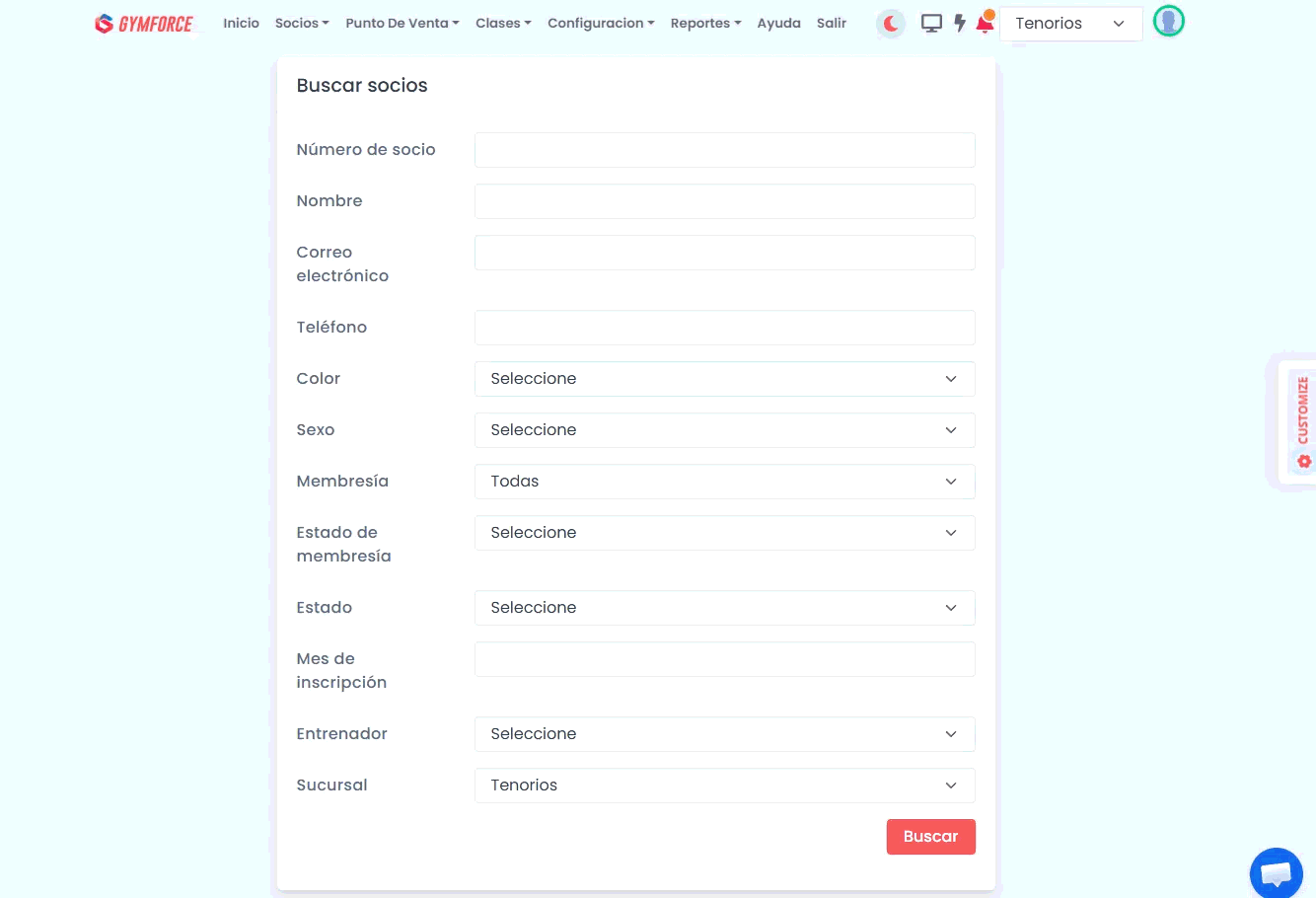The image size is (1316, 898).
Task: Open the Membresía dropdown showing Todas
Action: pyautogui.click(x=725, y=482)
